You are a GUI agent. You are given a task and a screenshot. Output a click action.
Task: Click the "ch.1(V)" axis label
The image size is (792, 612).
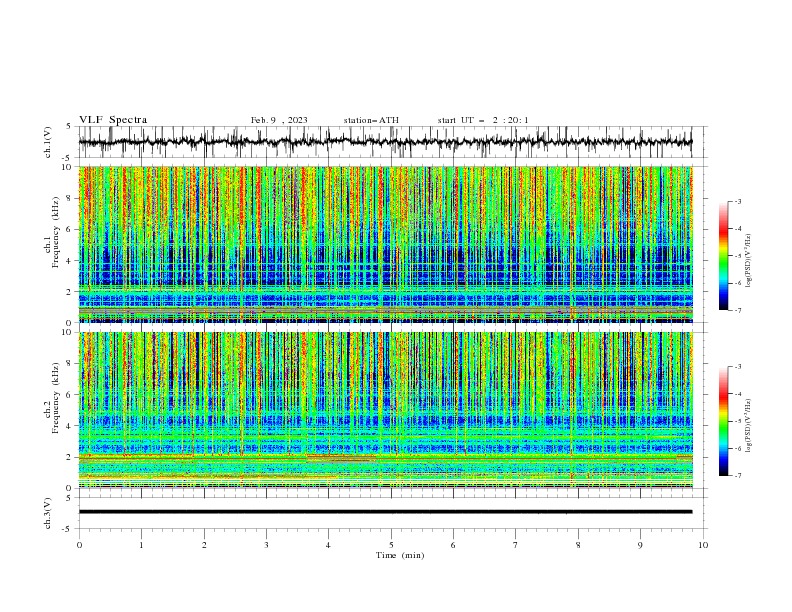[48, 142]
